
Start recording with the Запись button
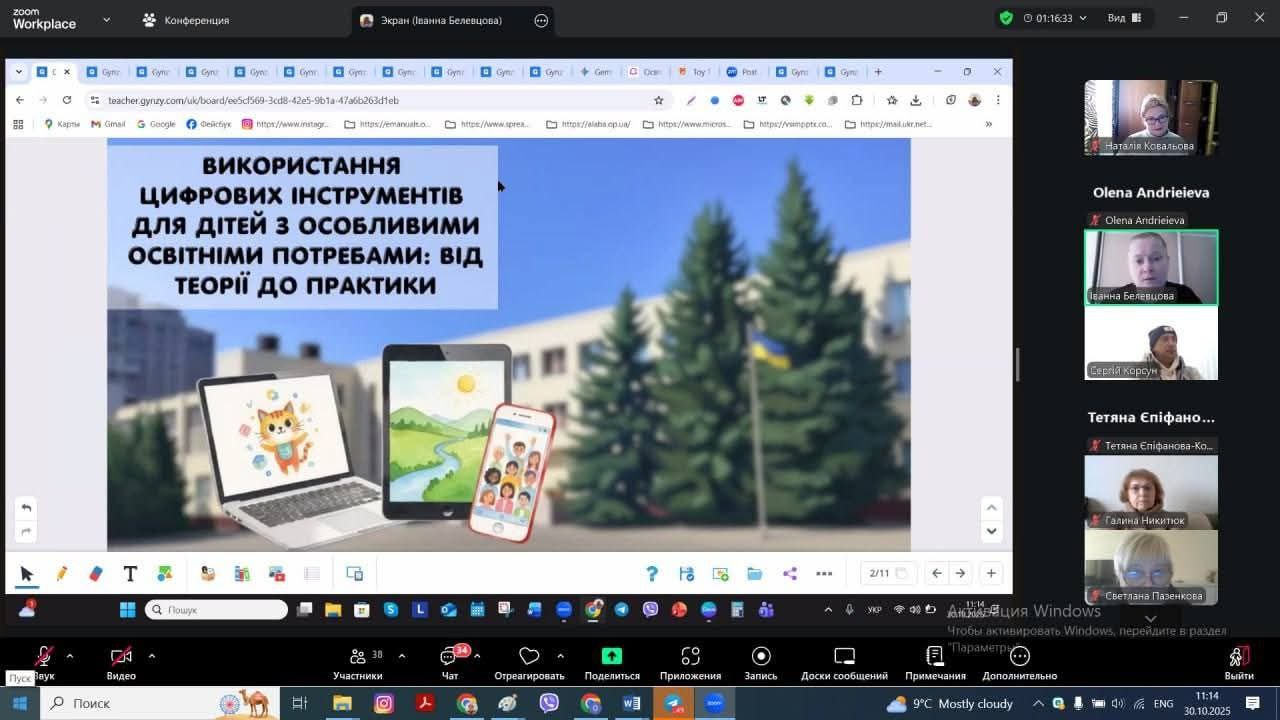761,657
